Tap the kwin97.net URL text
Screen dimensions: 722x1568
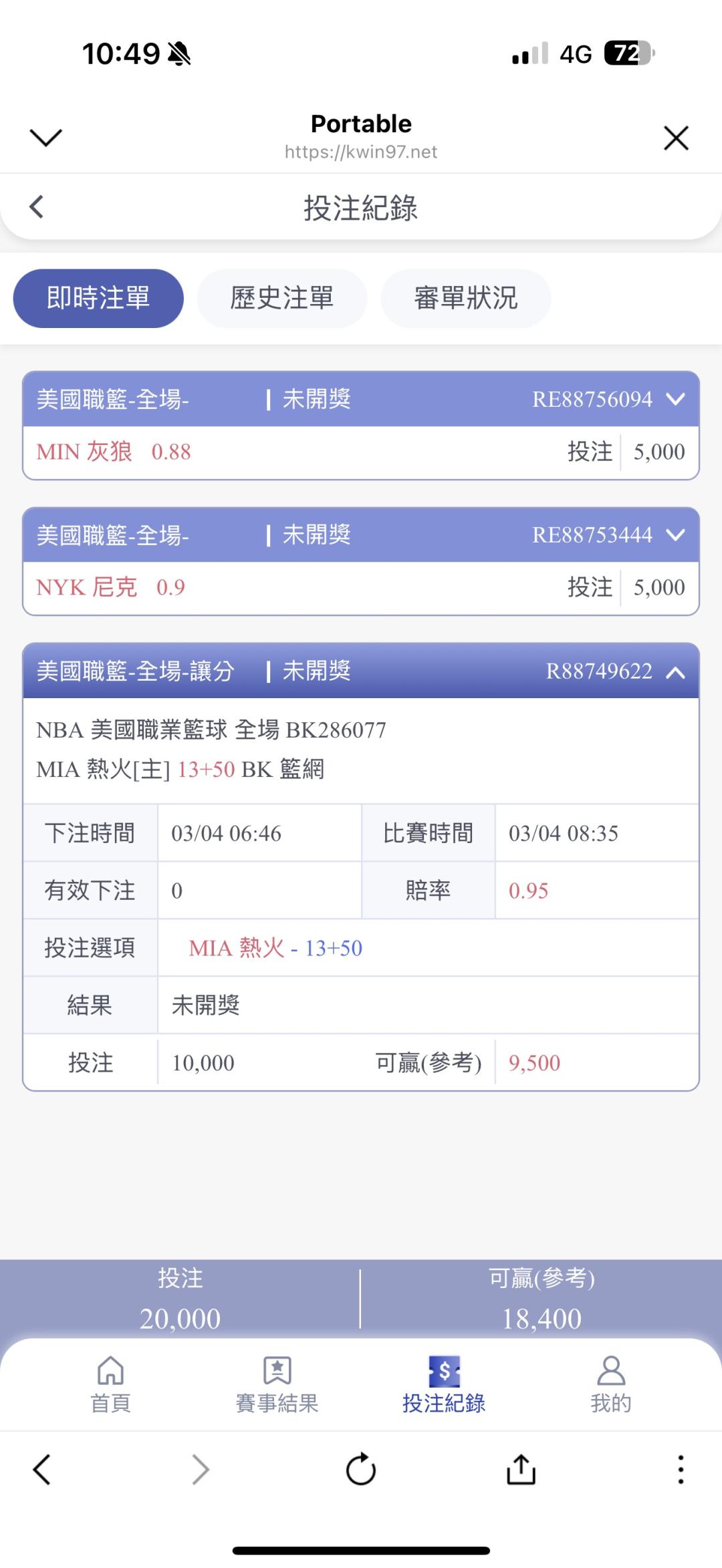[x=361, y=152]
